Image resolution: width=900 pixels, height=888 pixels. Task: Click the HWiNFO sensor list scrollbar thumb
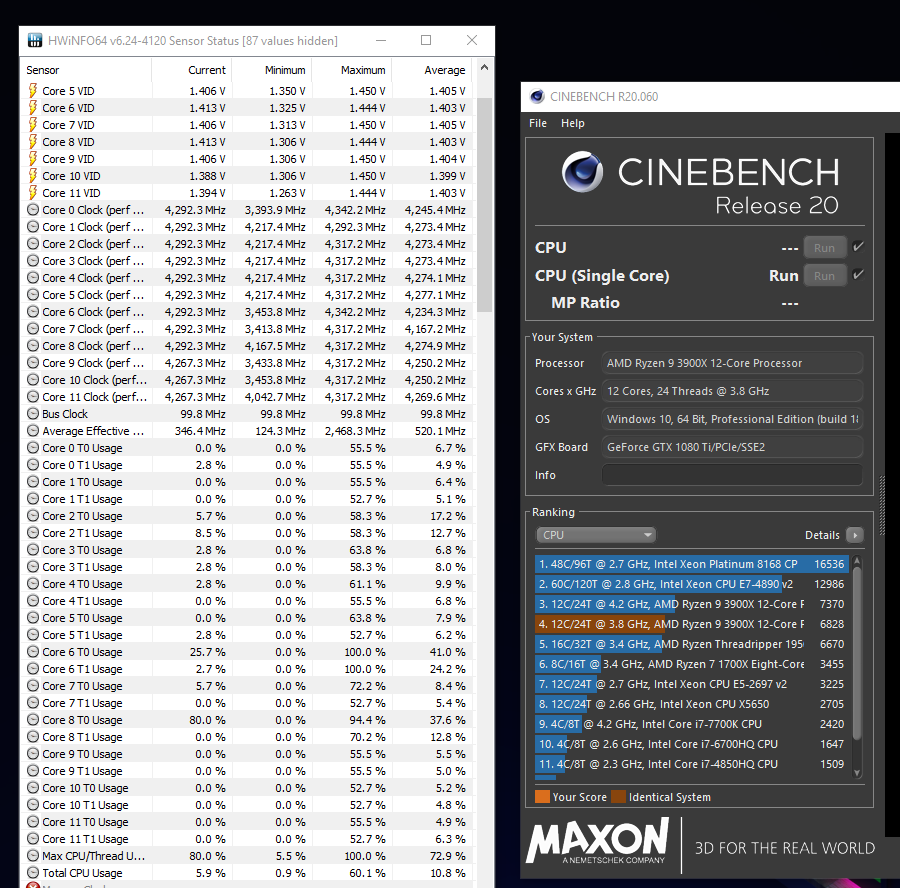[484, 205]
